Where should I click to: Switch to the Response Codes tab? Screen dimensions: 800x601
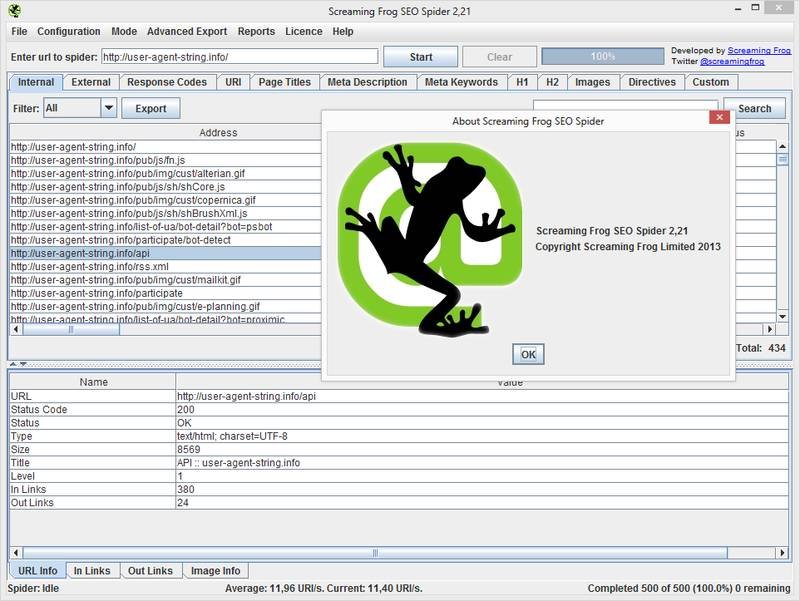tap(169, 82)
